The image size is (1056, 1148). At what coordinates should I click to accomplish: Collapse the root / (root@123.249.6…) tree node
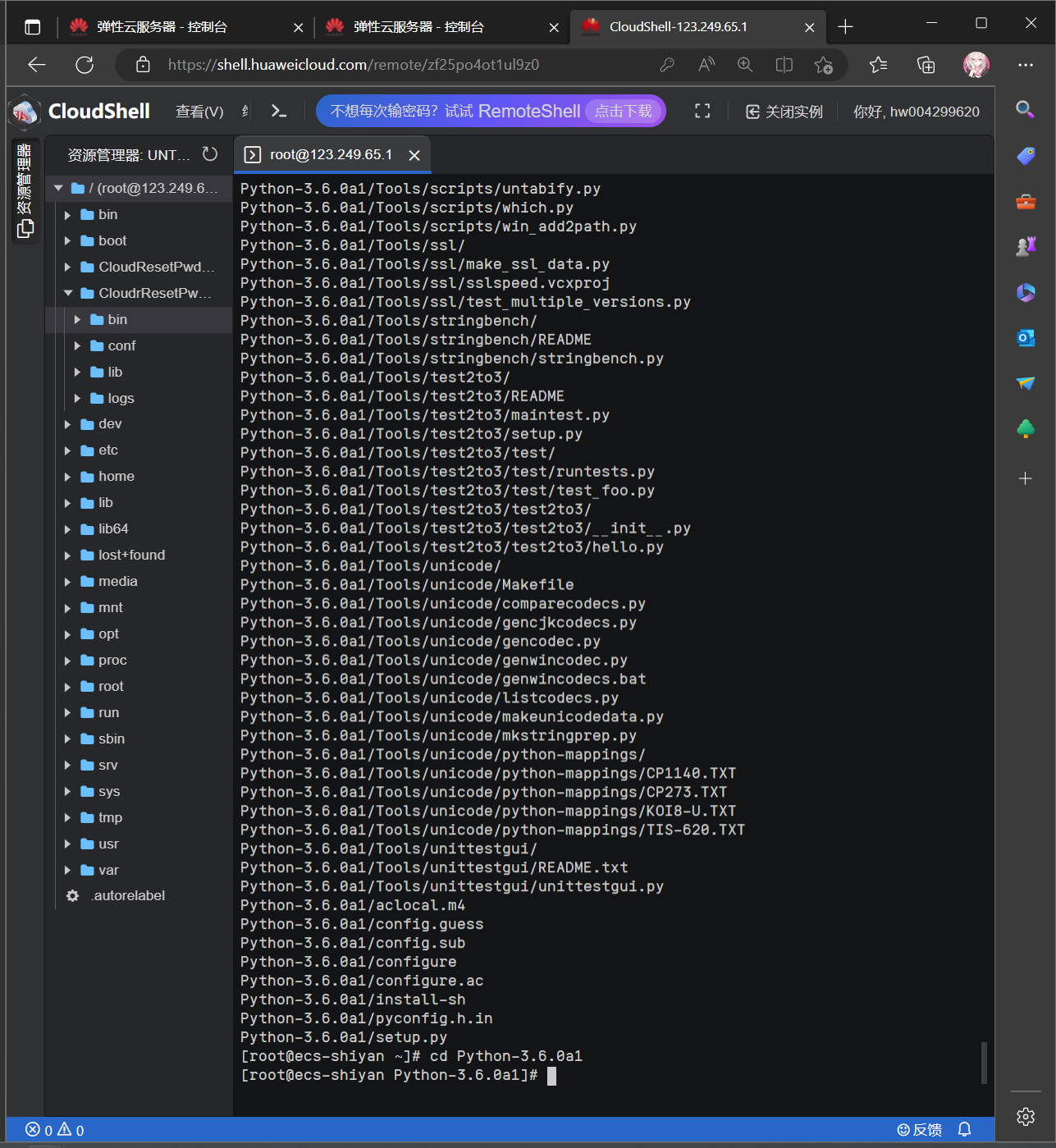tap(58, 188)
